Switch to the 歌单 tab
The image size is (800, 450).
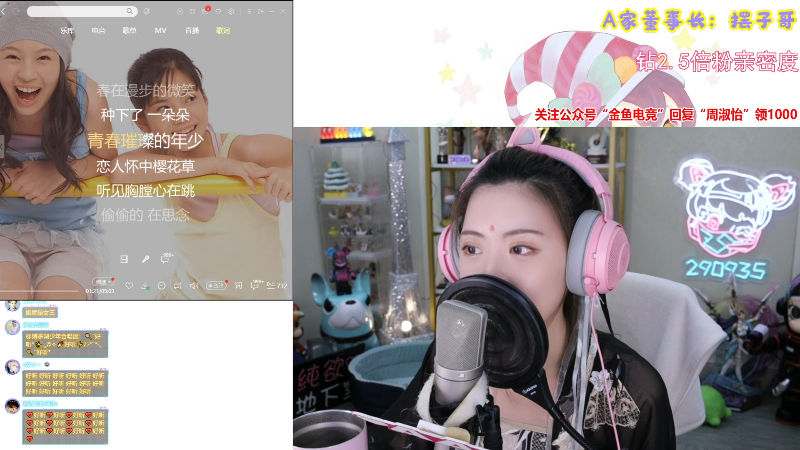pos(130,31)
